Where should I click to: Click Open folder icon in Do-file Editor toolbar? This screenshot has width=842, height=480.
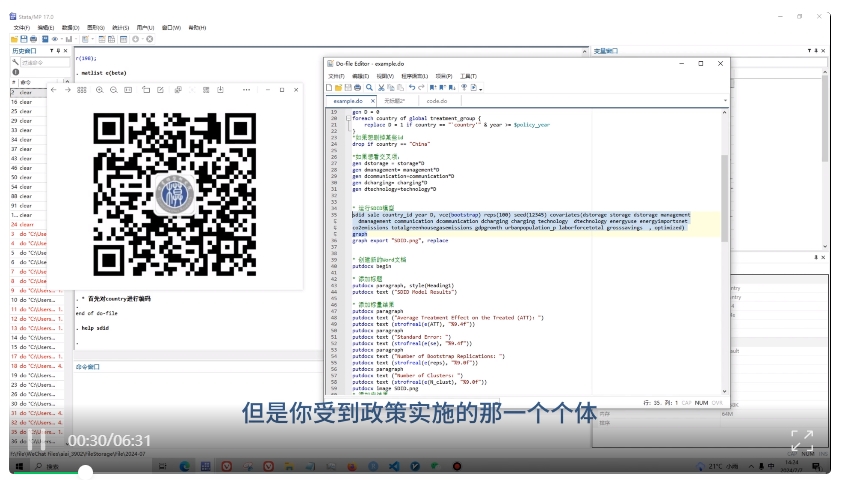pos(338,88)
